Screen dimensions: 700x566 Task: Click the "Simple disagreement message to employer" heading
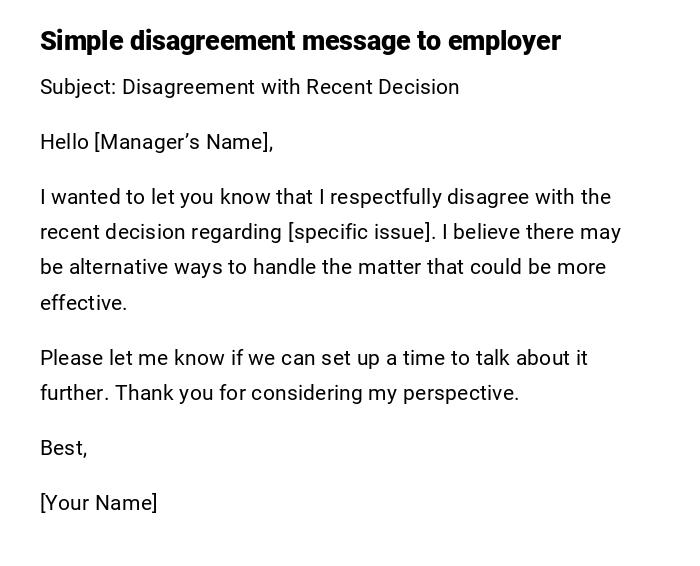click(300, 41)
